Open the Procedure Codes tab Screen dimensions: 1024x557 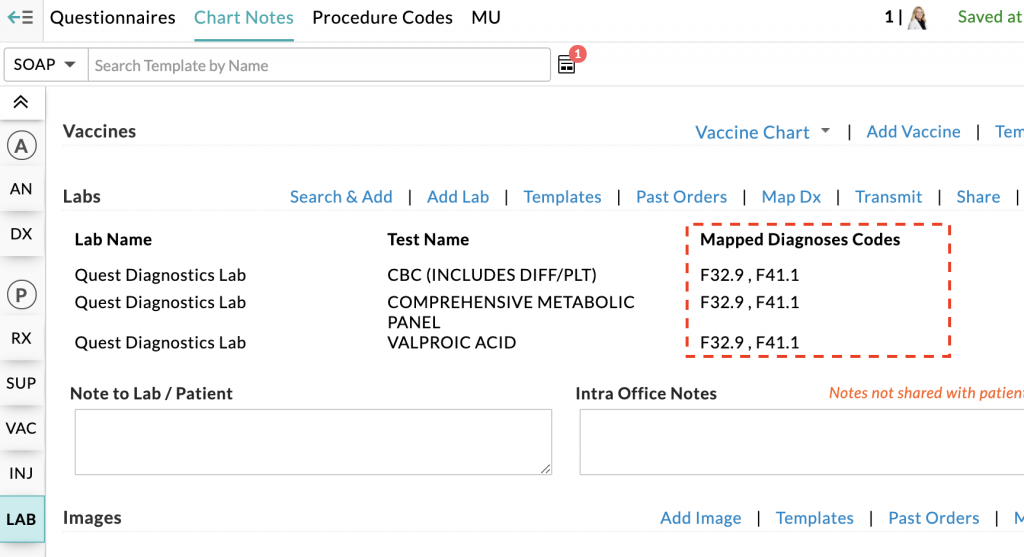click(382, 18)
